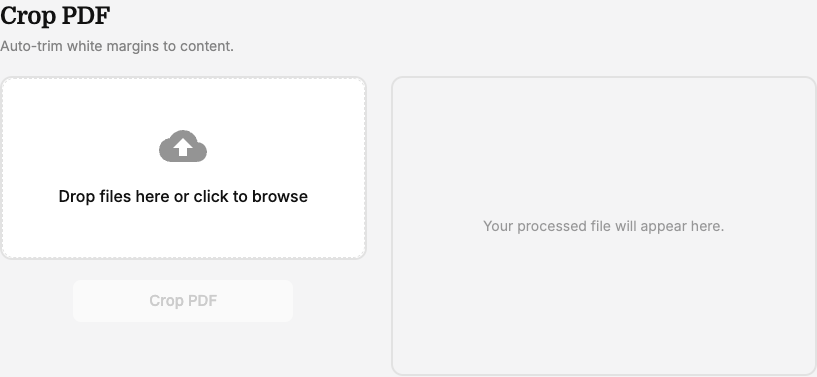Click "Your processed file will appear here" text
This screenshot has height=377, width=817.
[603, 226]
